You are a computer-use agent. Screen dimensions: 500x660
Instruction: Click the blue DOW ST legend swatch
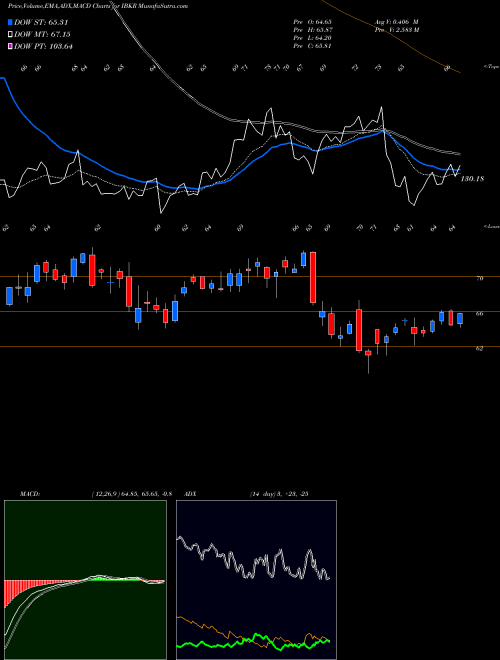tap(11, 22)
